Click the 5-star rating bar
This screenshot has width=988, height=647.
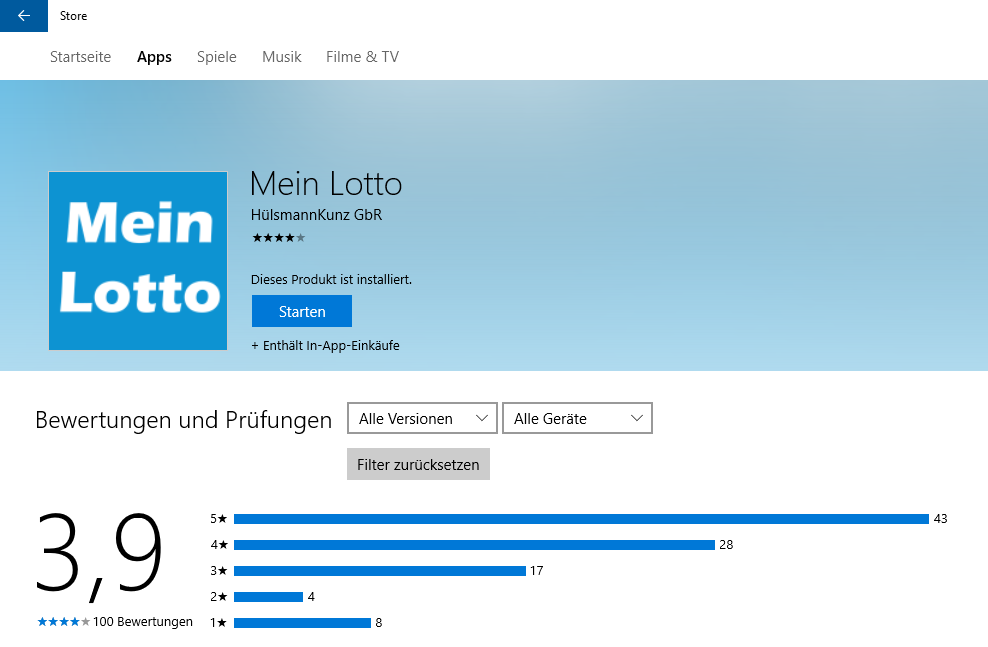[581, 518]
